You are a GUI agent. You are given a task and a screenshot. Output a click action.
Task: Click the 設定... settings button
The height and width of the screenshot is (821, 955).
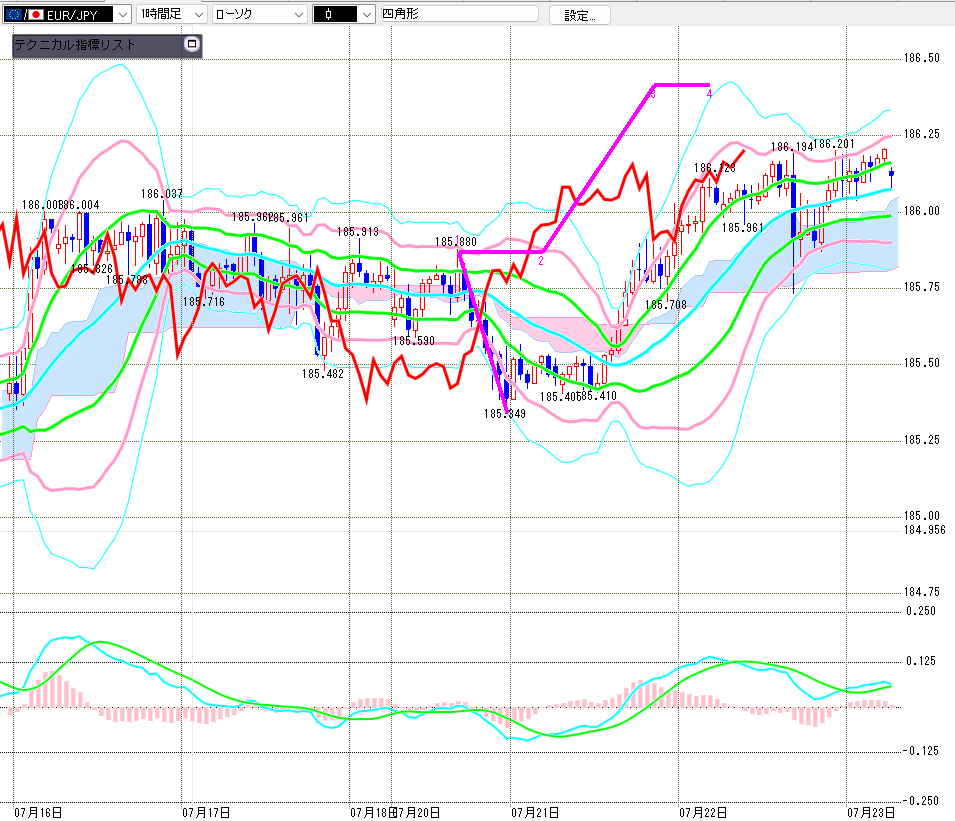579,15
